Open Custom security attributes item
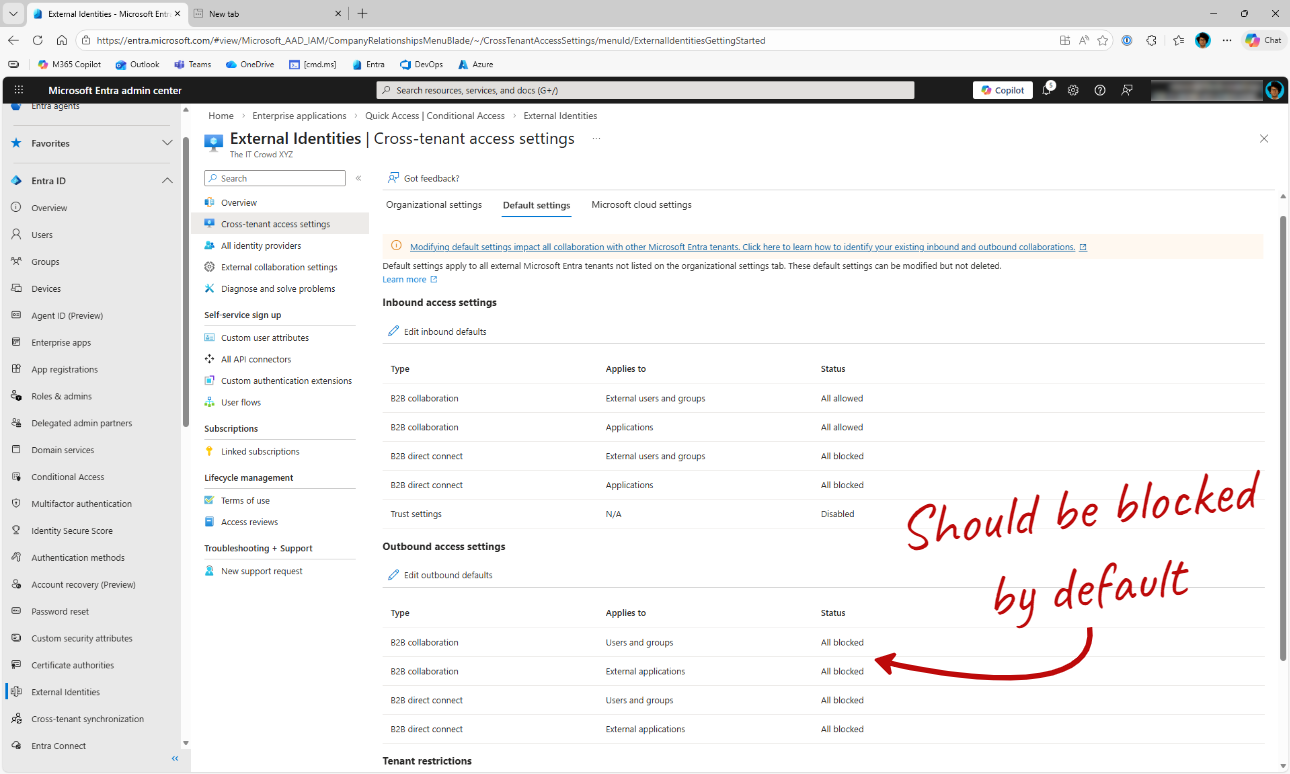This screenshot has height=774, width=1290. click(81, 639)
